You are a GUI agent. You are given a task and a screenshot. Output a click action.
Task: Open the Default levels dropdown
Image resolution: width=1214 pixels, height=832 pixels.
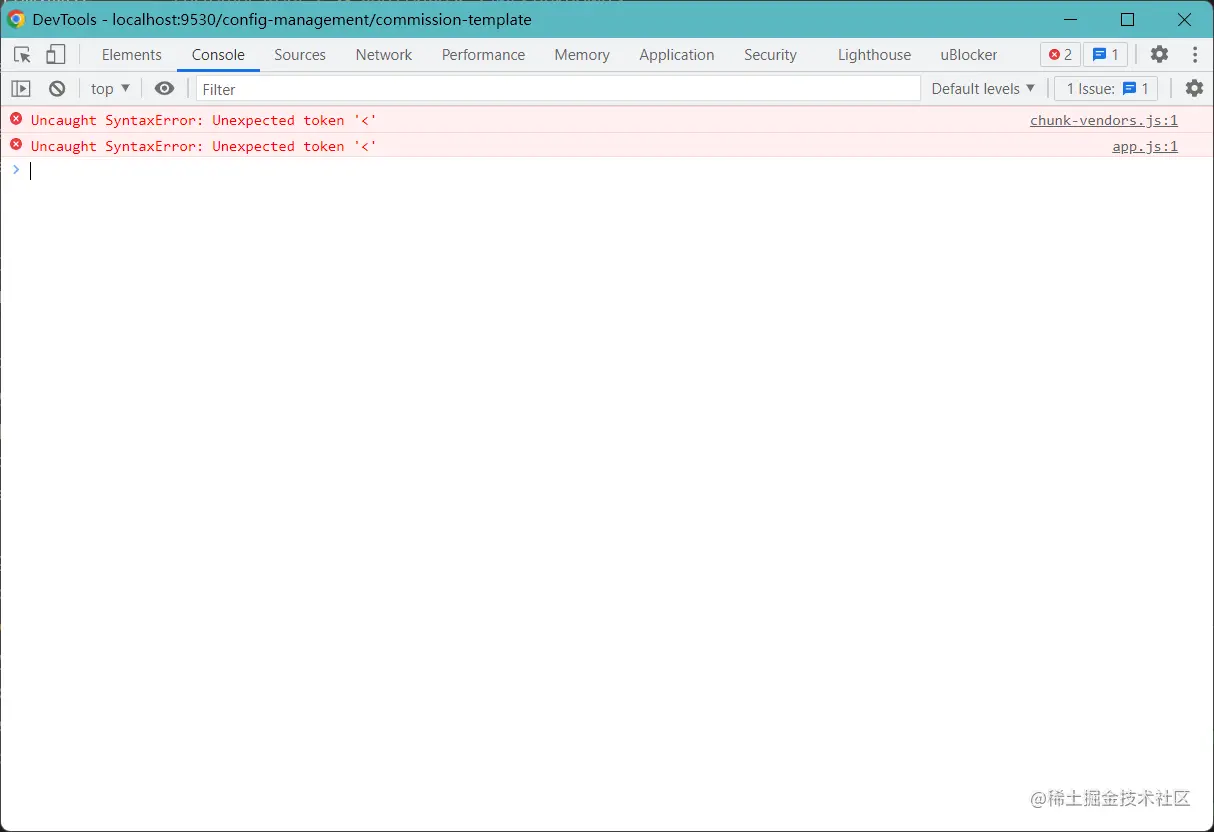point(982,88)
